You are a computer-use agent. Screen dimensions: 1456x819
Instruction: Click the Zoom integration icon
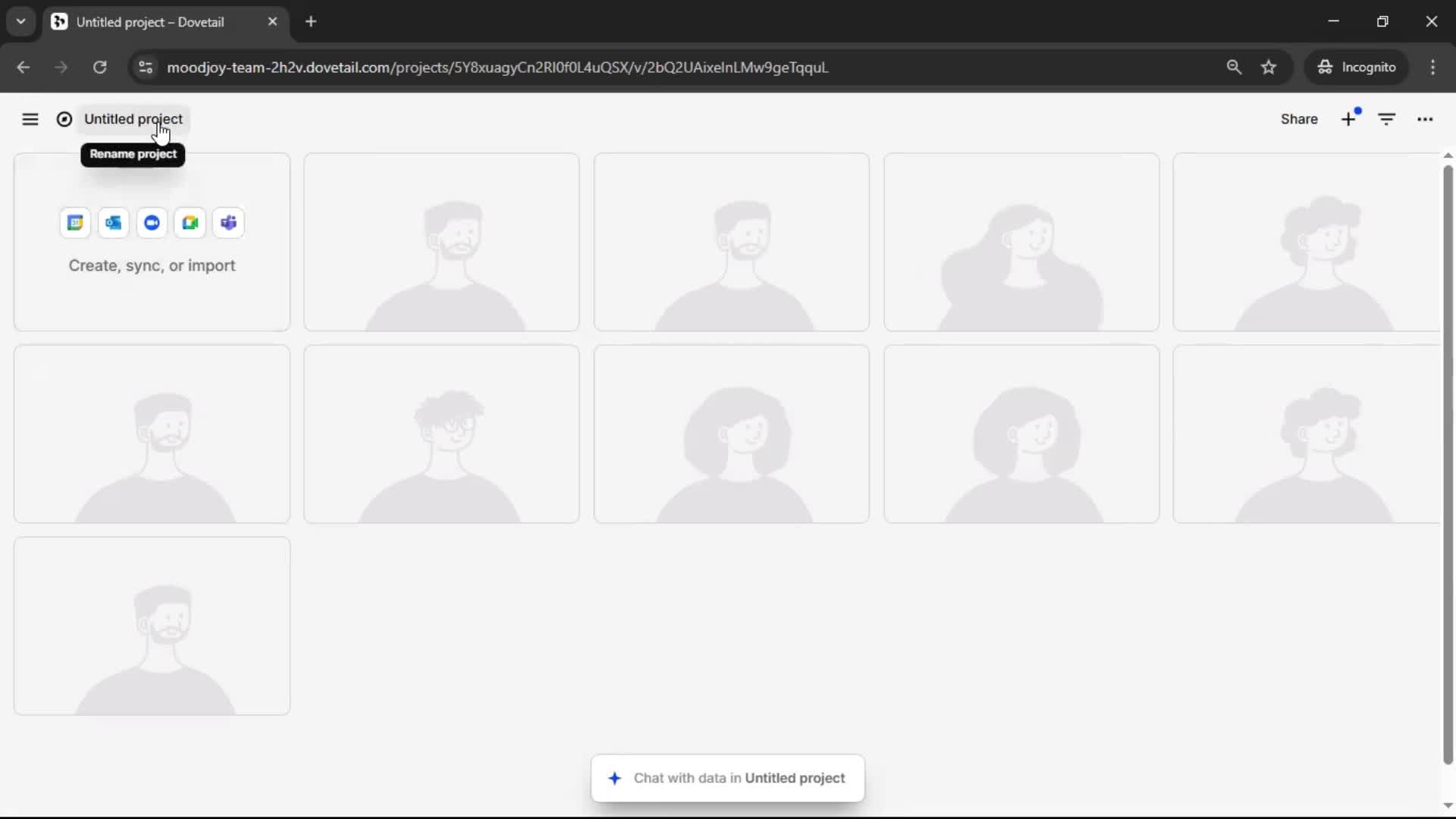point(152,223)
